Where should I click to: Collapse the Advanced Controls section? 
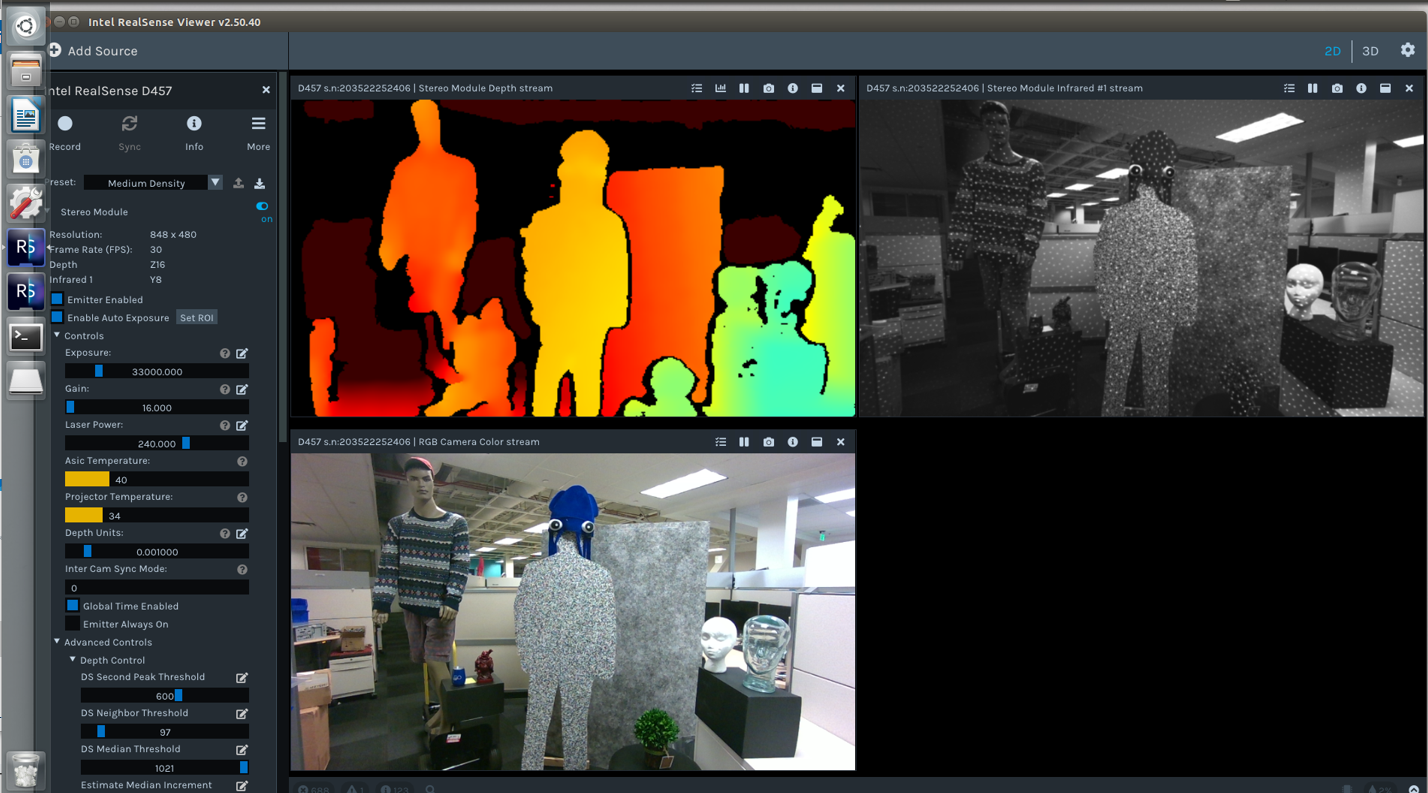click(x=57, y=642)
